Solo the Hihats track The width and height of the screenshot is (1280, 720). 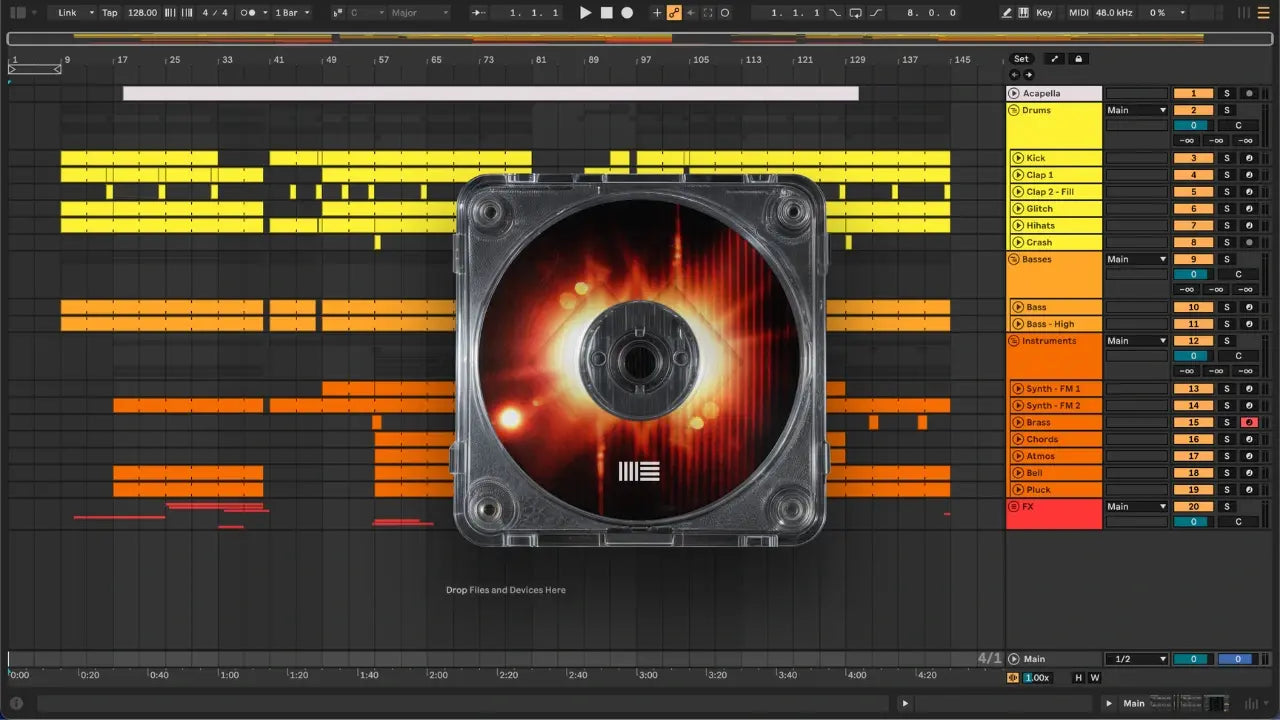[x=1227, y=225]
